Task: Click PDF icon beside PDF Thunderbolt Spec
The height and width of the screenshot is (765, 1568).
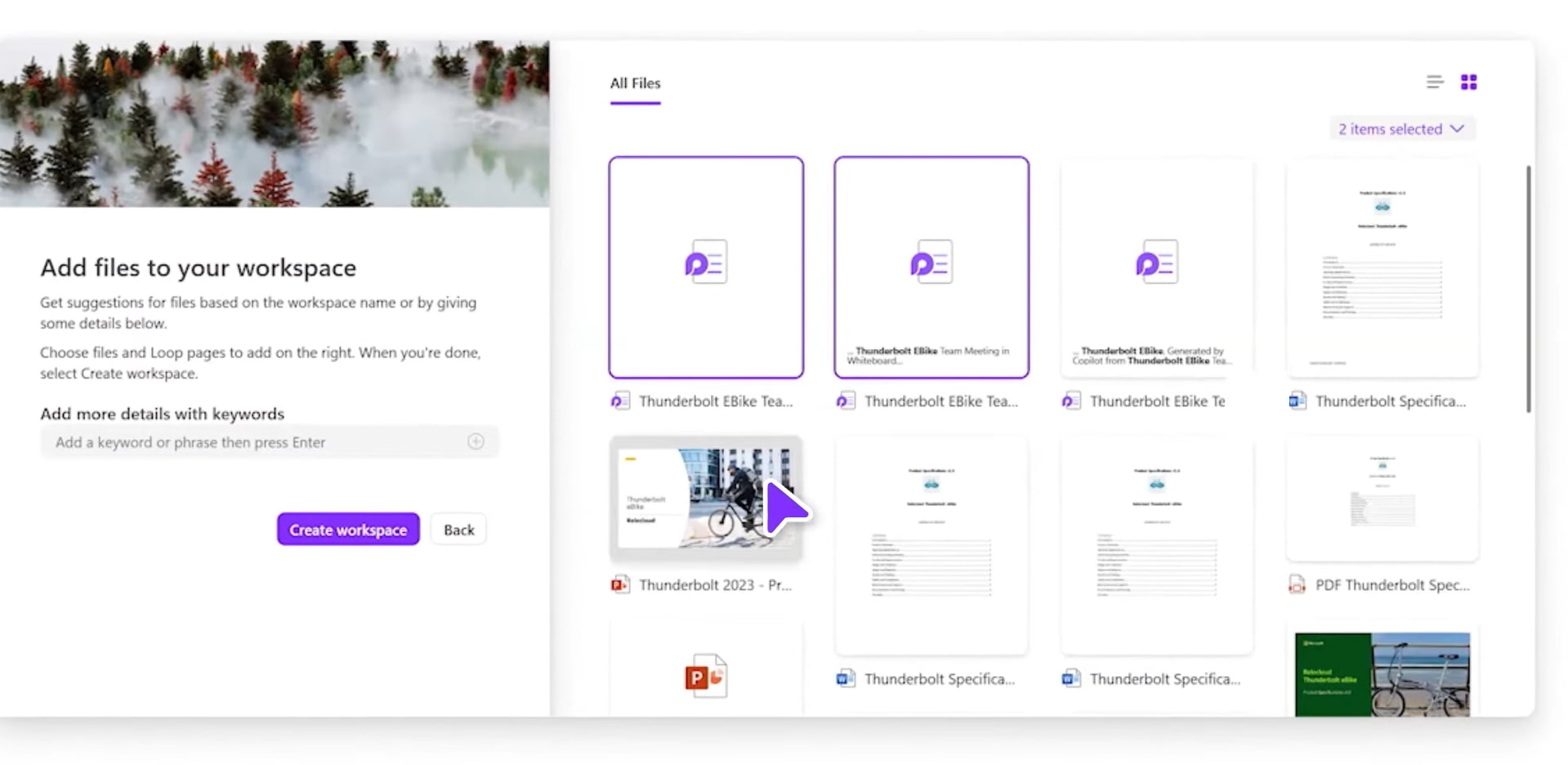Action: pyautogui.click(x=1297, y=584)
